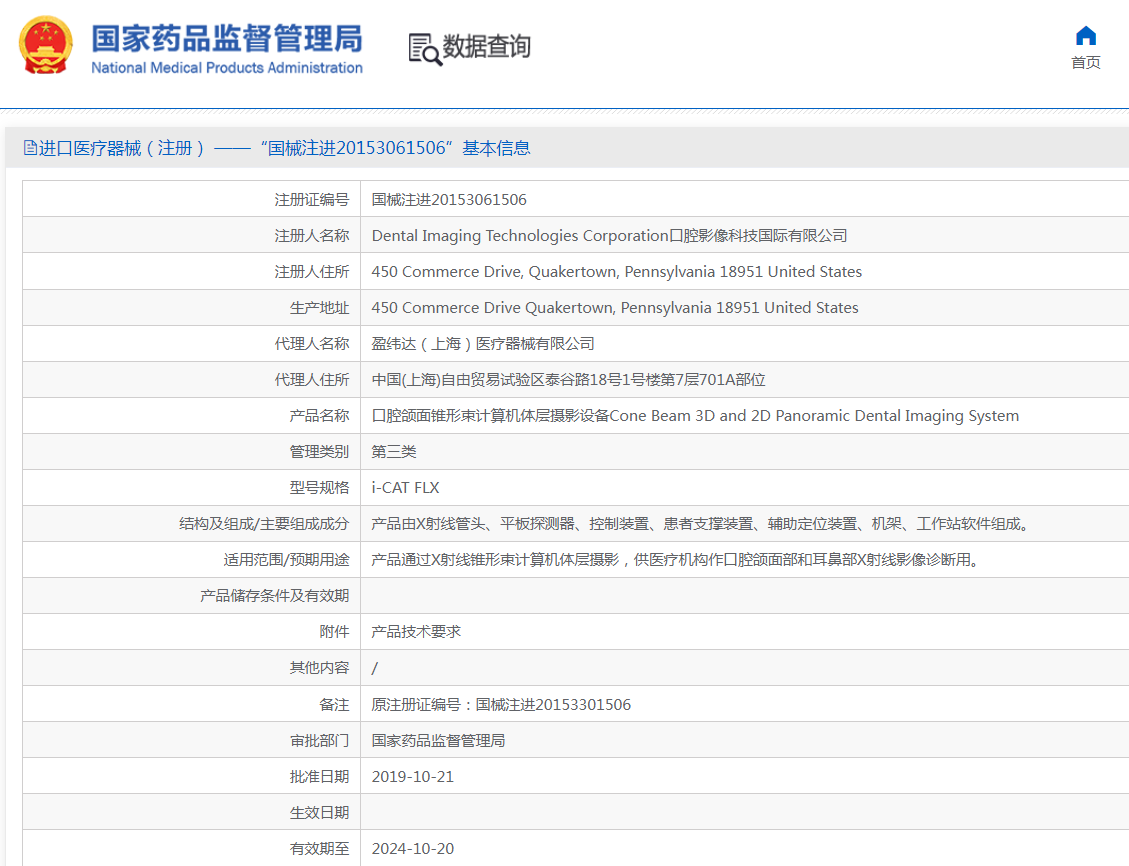The width and height of the screenshot is (1129, 866).
Task: Click the document icon before 进口医疗器械
Action: tap(30, 148)
